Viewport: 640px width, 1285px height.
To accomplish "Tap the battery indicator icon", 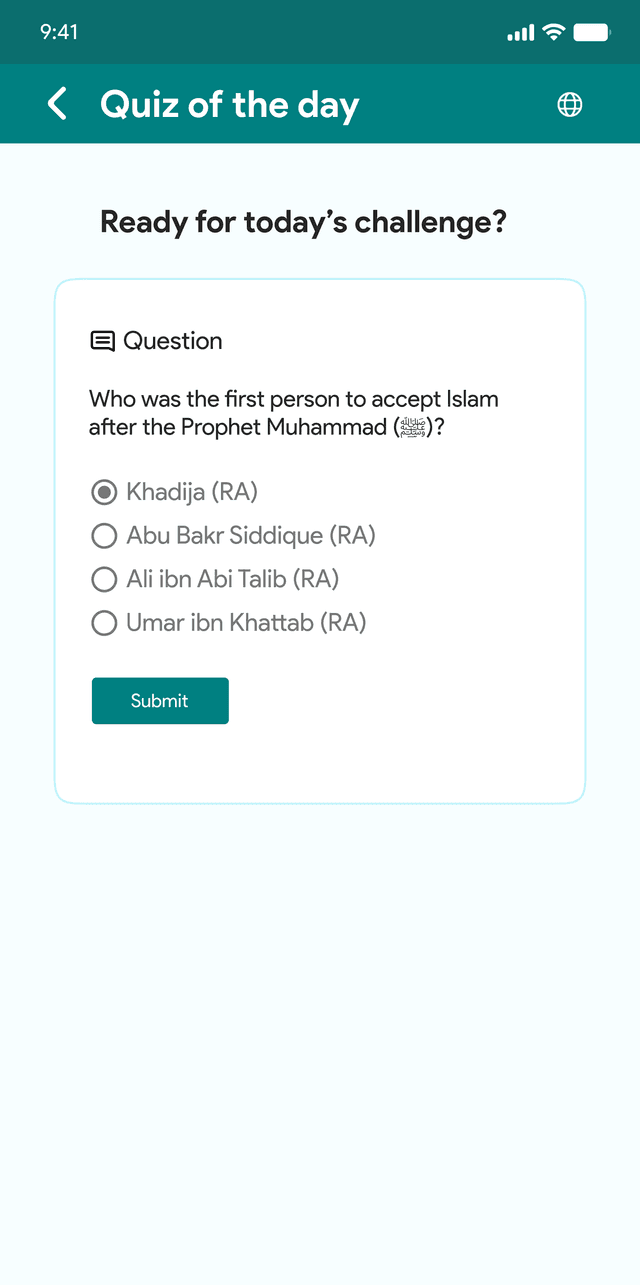I will (x=592, y=32).
